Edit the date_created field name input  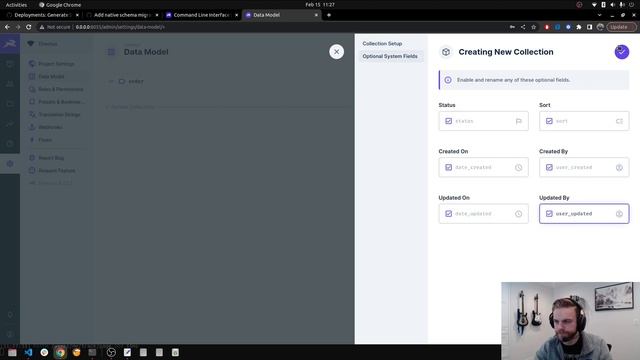coord(484,167)
